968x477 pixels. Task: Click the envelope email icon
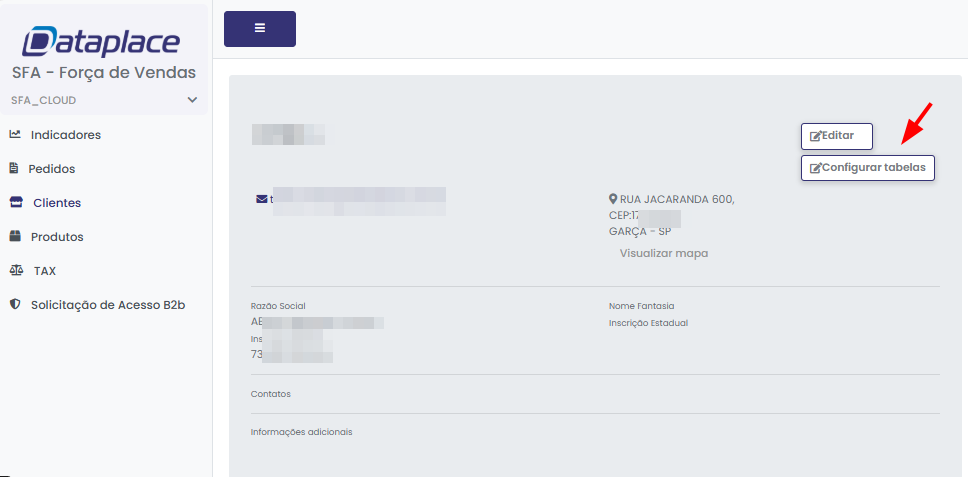[x=261, y=199]
